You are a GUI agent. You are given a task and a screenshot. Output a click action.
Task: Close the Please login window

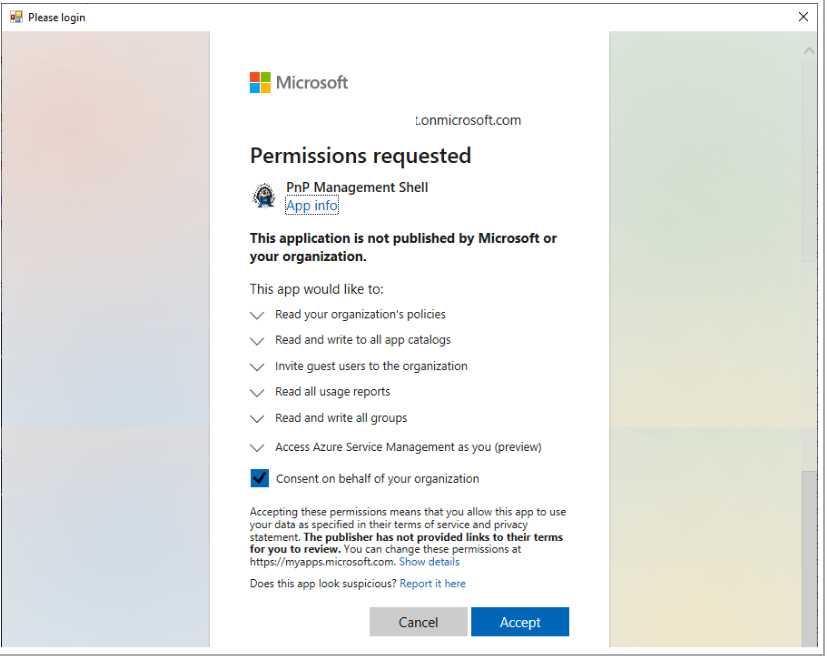coord(803,16)
